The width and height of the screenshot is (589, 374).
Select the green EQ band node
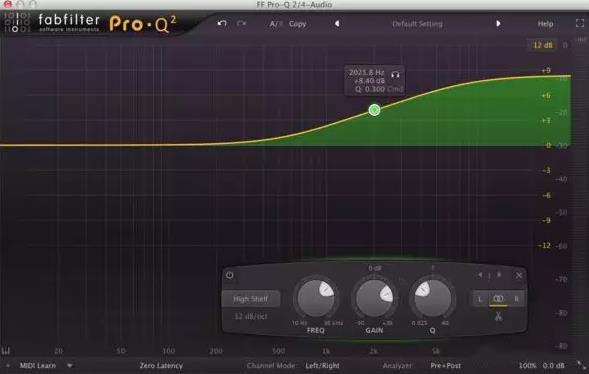pyautogui.click(x=374, y=110)
